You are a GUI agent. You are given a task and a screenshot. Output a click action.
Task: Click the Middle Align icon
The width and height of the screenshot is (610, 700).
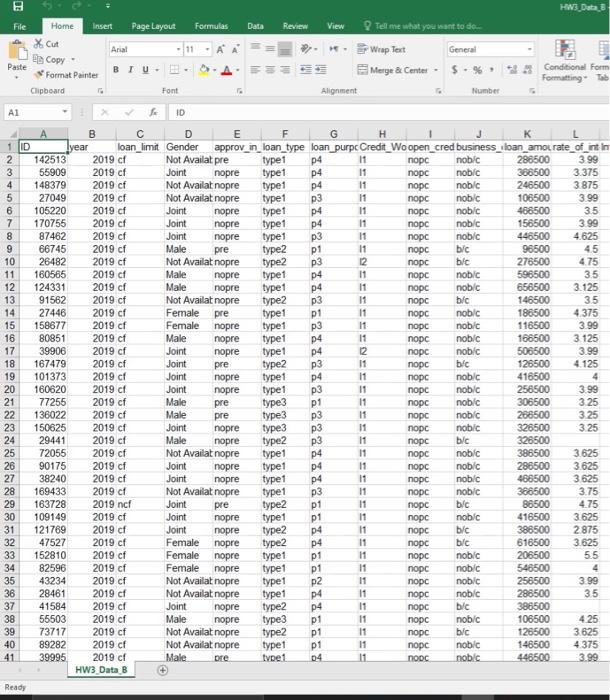point(270,48)
